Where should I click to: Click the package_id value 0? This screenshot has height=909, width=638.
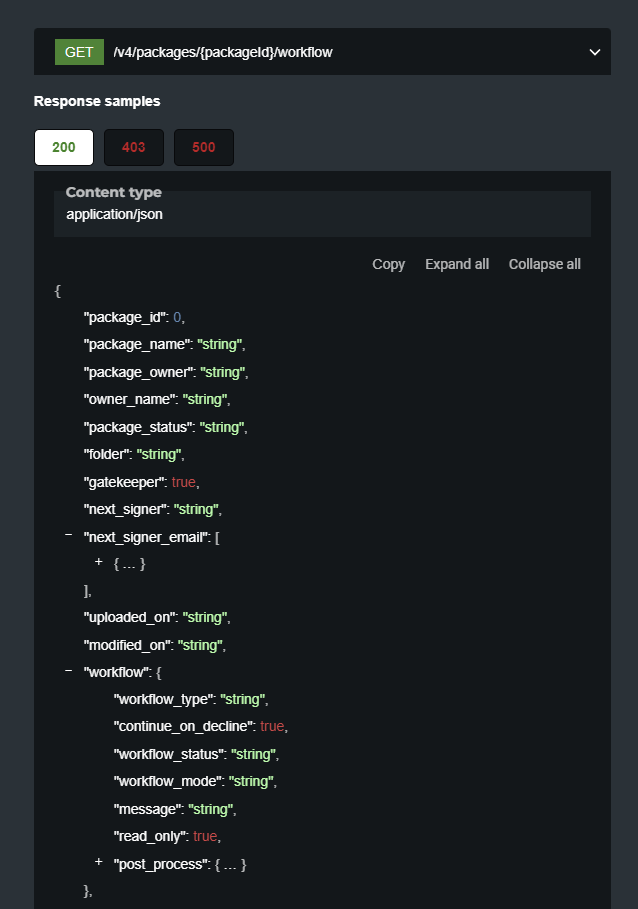coord(178,317)
